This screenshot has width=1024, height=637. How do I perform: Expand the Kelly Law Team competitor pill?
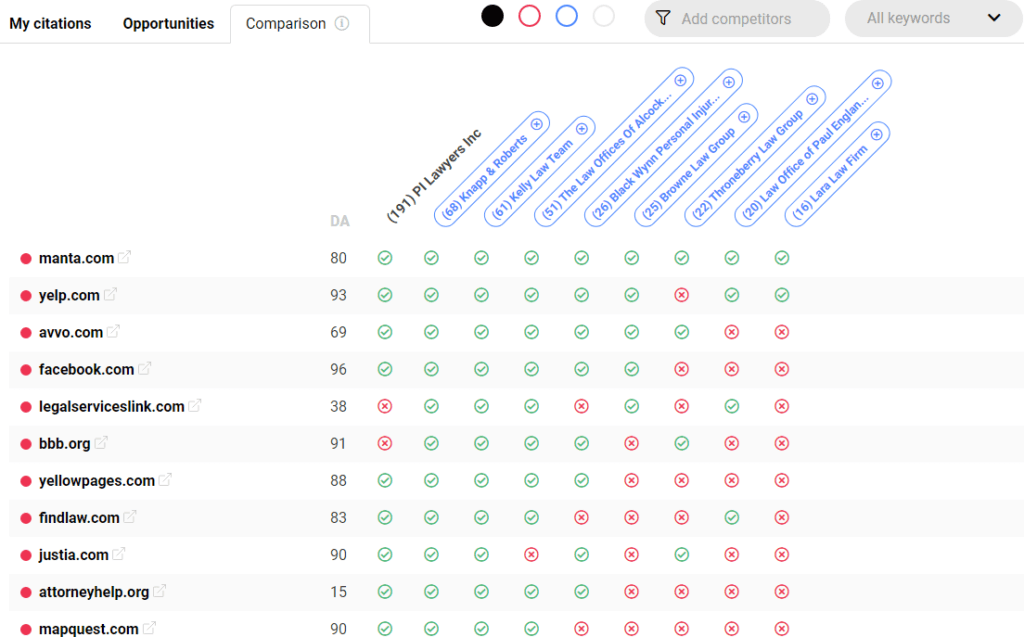click(540, 172)
